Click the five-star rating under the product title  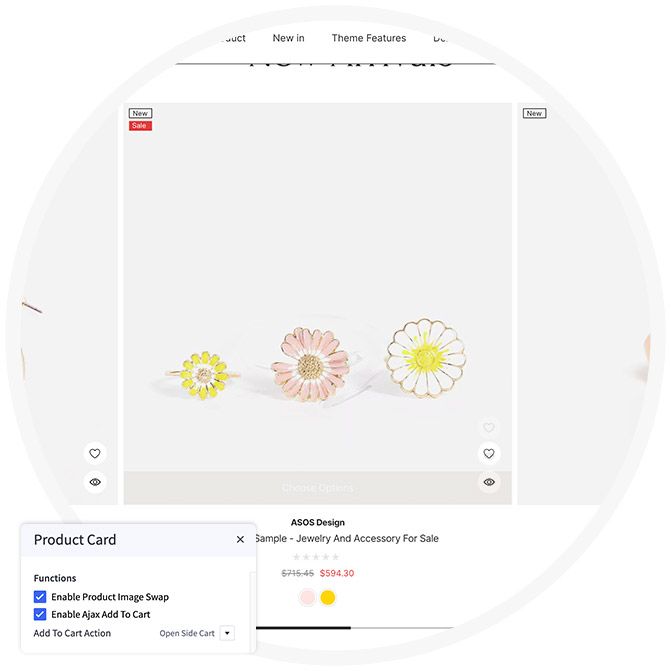click(x=316, y=557)
